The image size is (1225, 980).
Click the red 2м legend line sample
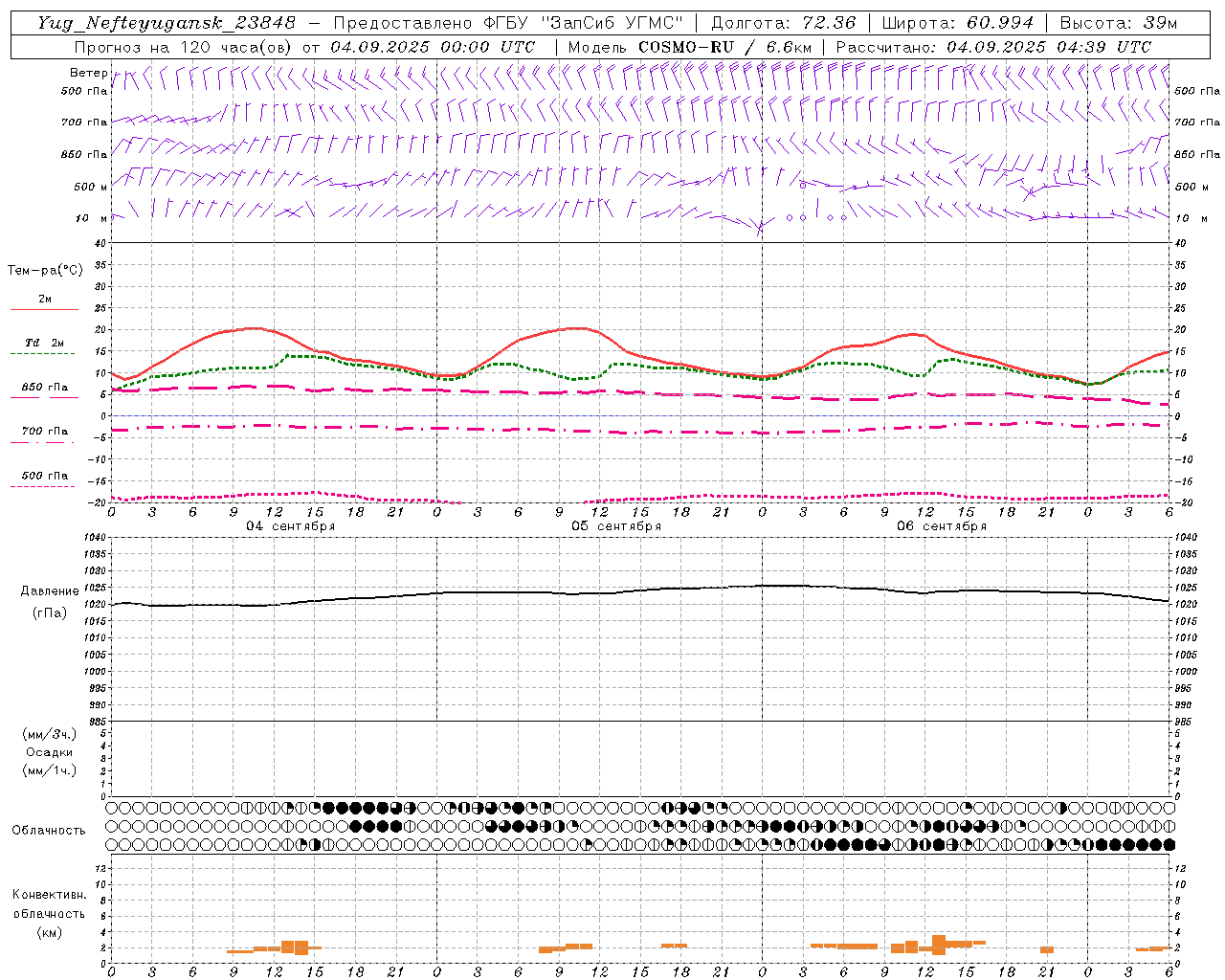click(44, 310)
